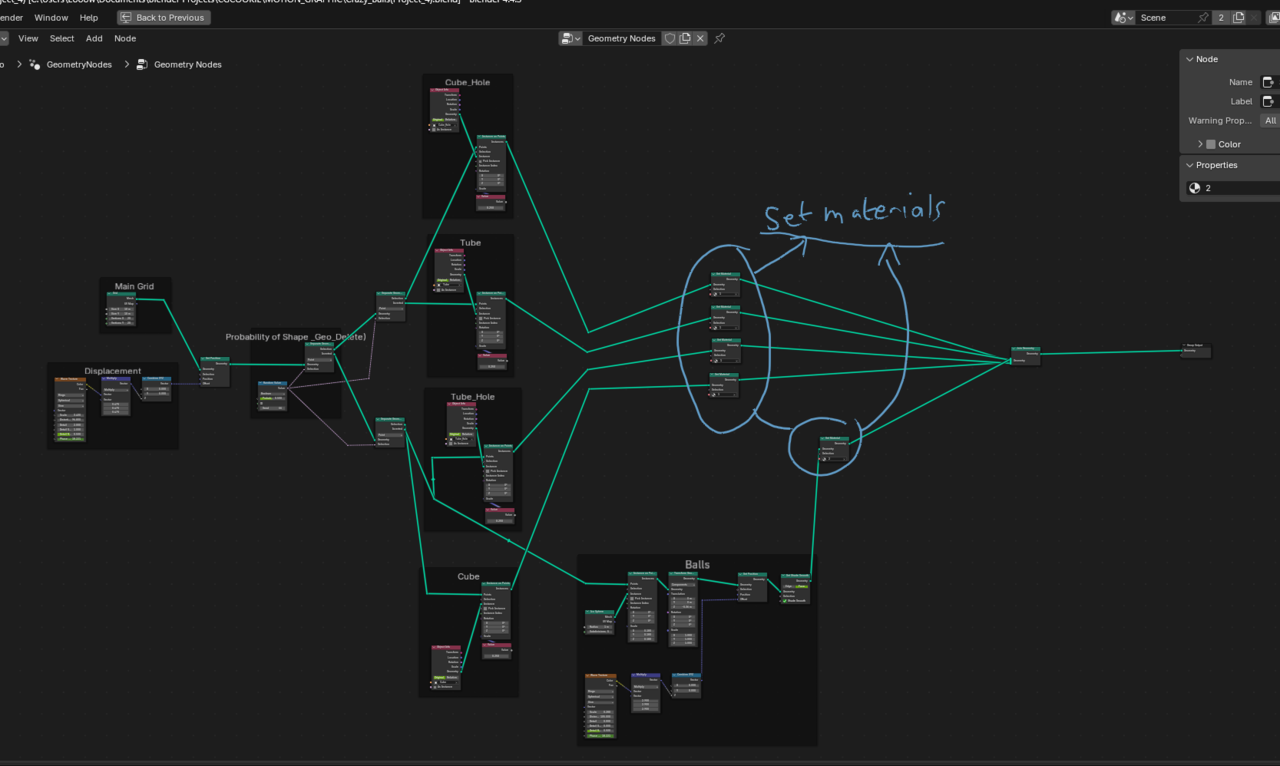Select the Cube_Hole frame label
Image resolution: width=1280 pixels, height=766 pixels.
coord(468,82)
